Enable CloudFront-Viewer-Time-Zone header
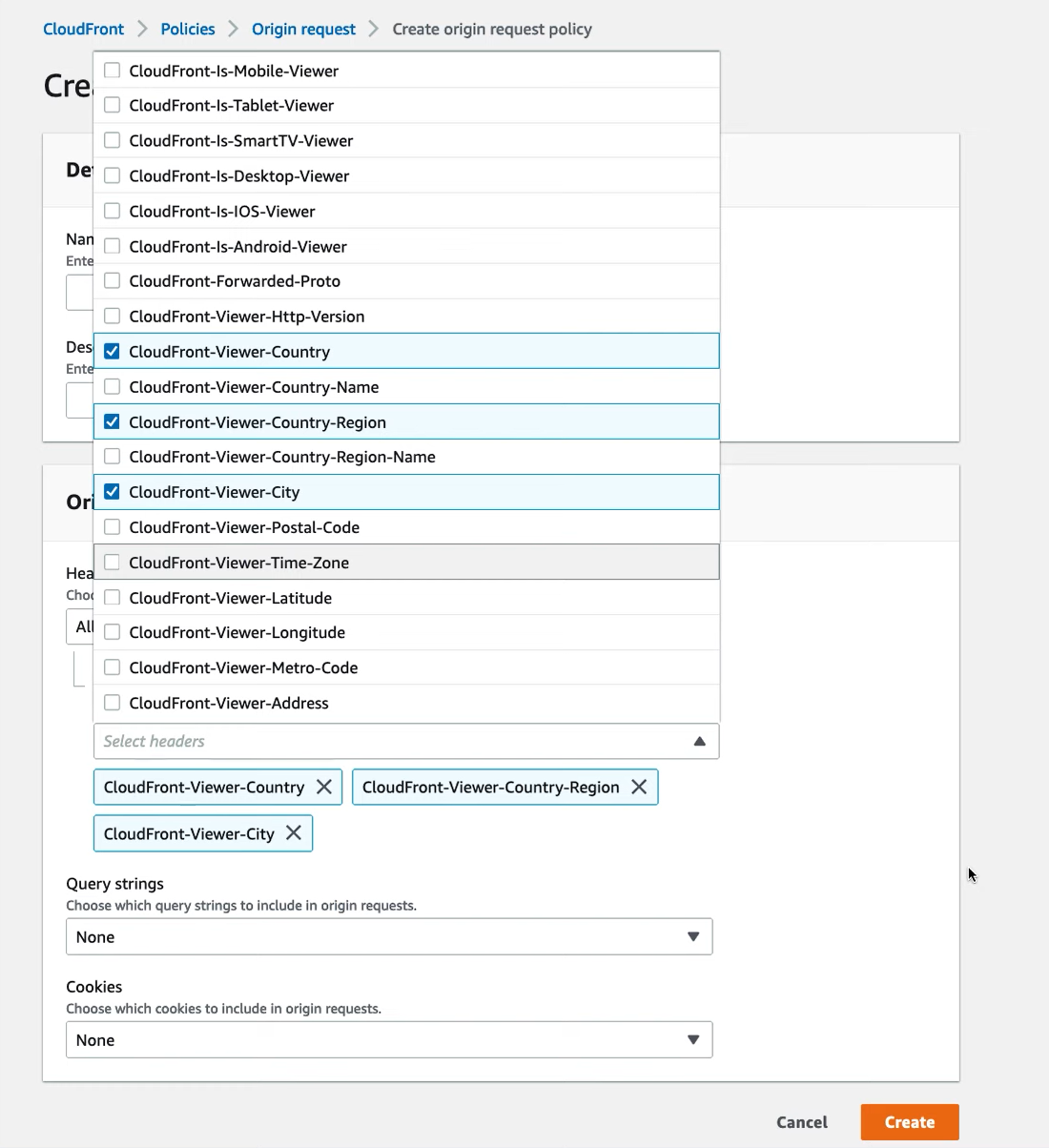The image size is (1049, 1148). 112,562
